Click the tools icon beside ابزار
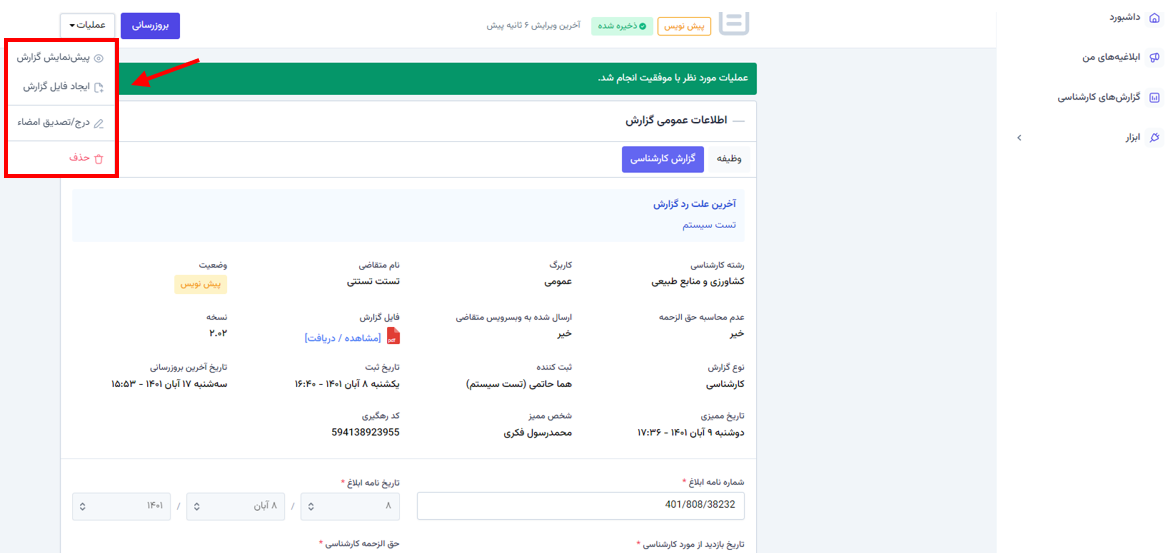 point(1155,138)
